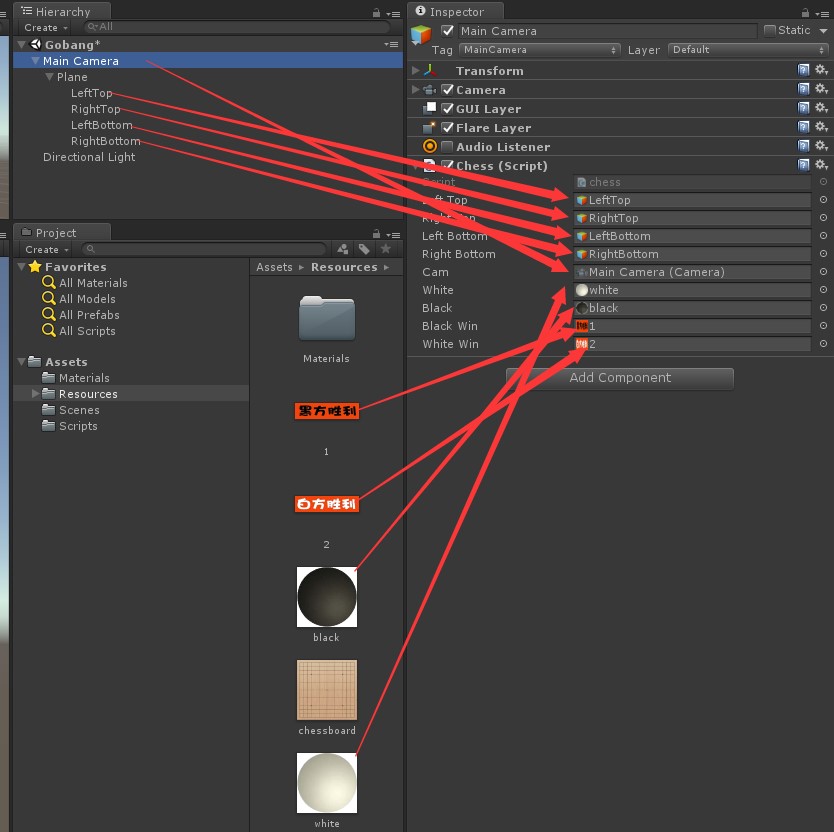Open Hierarchy panel options menu icon
The width and height of the screenshot is (834, 832).
pos(393,13)
